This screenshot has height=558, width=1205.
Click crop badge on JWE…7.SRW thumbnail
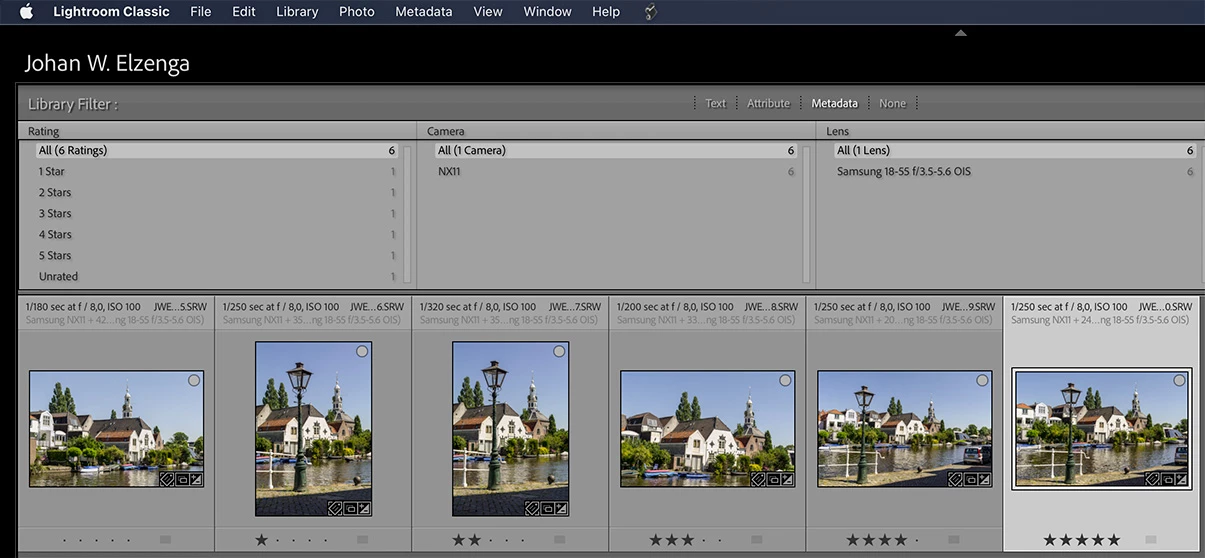point(547,508)
